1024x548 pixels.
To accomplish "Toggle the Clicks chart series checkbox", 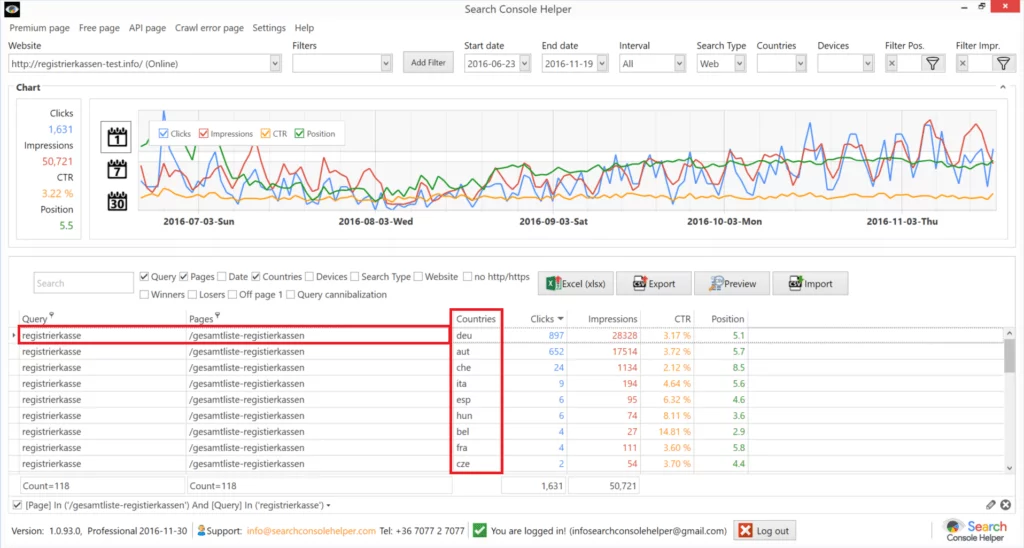I will click(163, 133).
